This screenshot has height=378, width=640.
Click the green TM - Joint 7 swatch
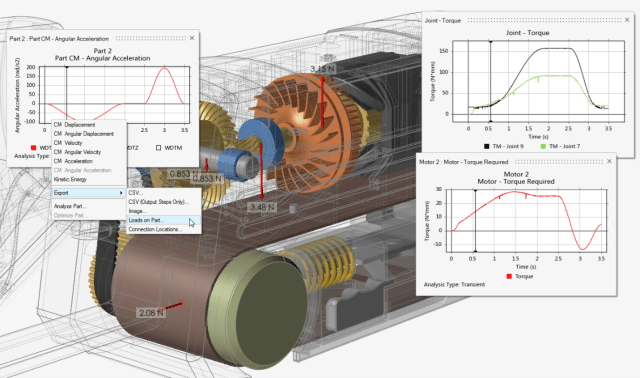point(543,146)
